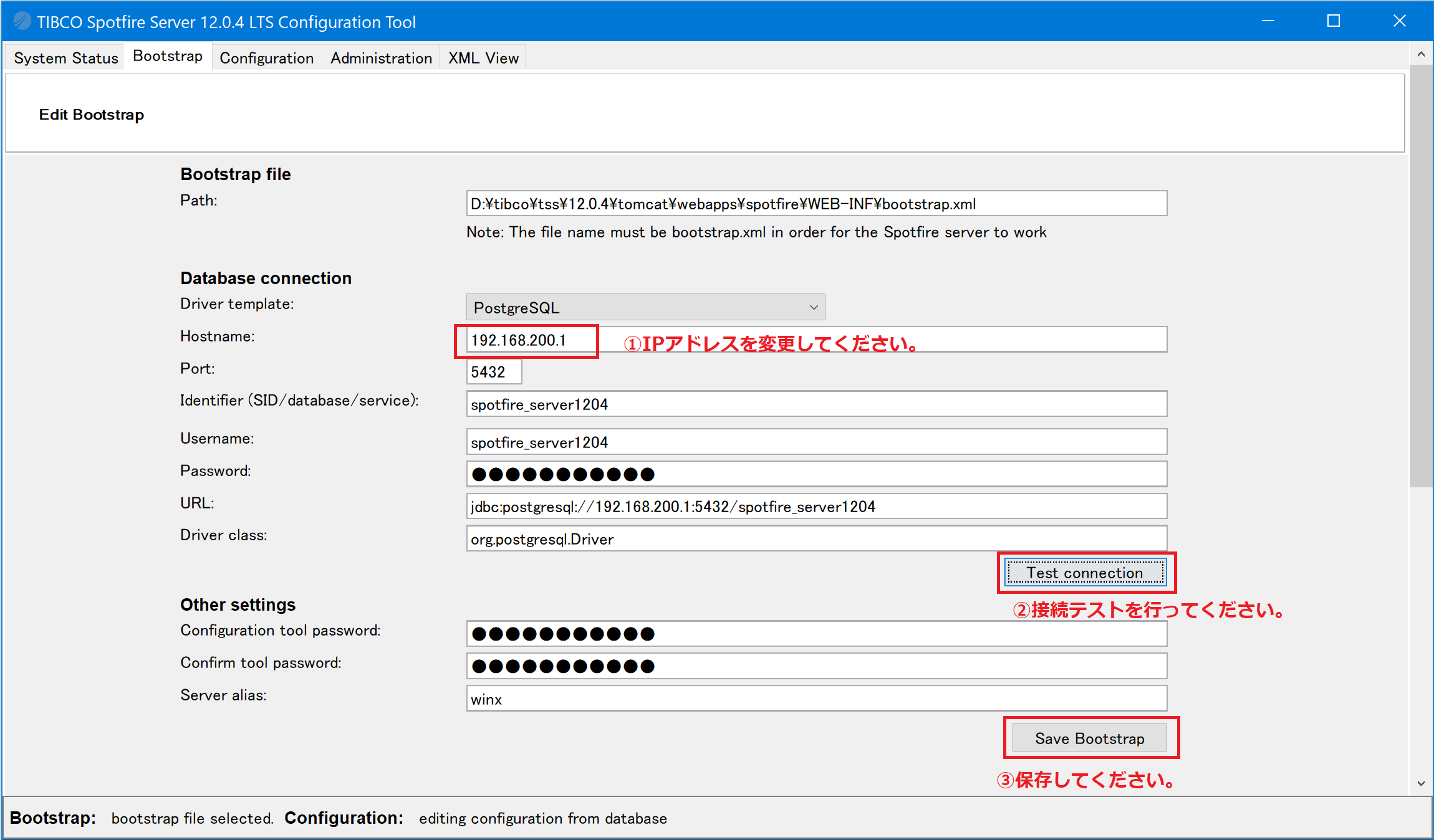
Task: Click the 'Driver class:' label
Action: 224,535
